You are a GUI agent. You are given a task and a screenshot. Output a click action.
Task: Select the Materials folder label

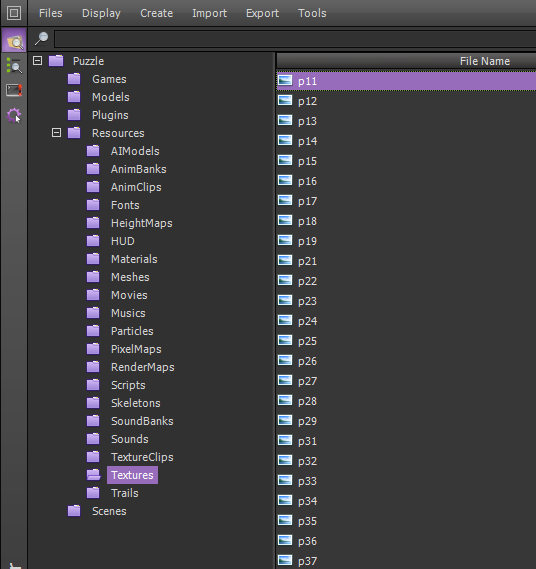click(x=134, y=259)
